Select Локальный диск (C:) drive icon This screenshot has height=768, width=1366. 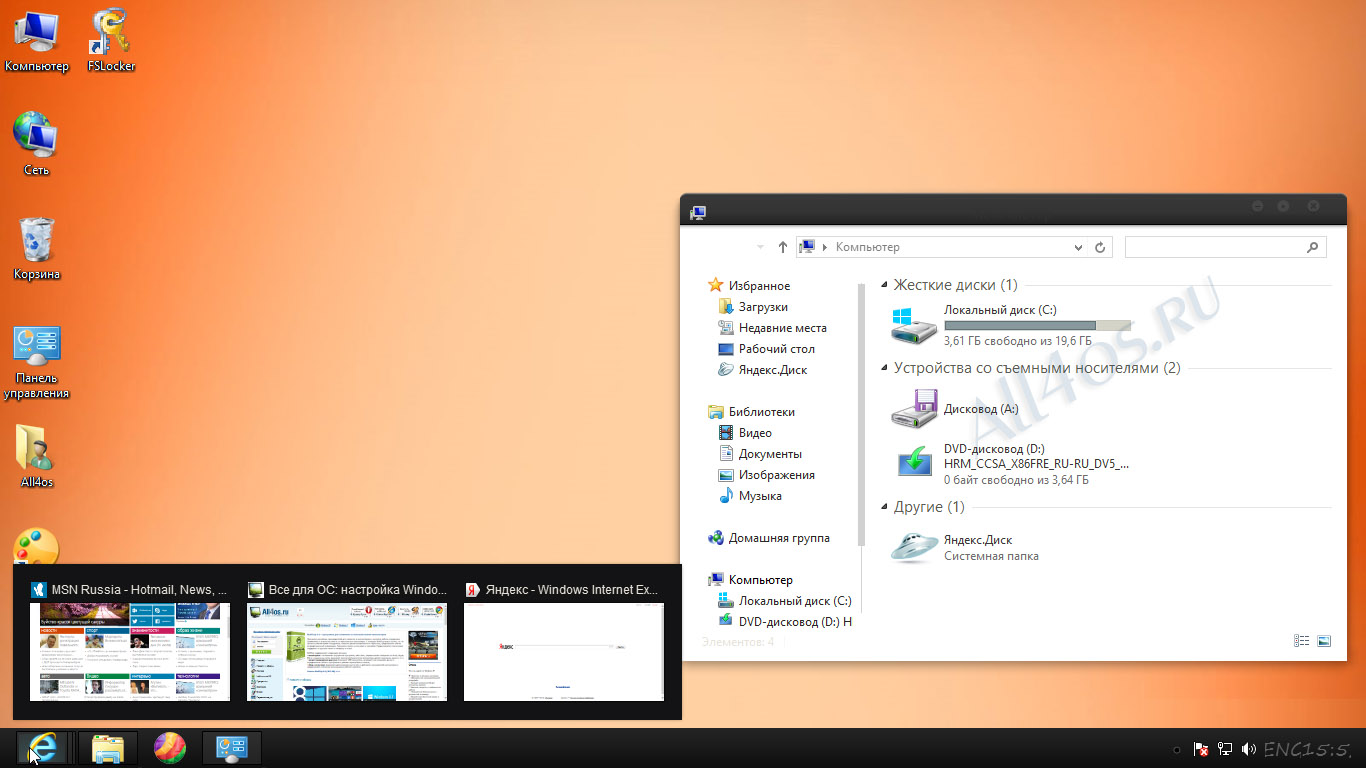point(915,326)
